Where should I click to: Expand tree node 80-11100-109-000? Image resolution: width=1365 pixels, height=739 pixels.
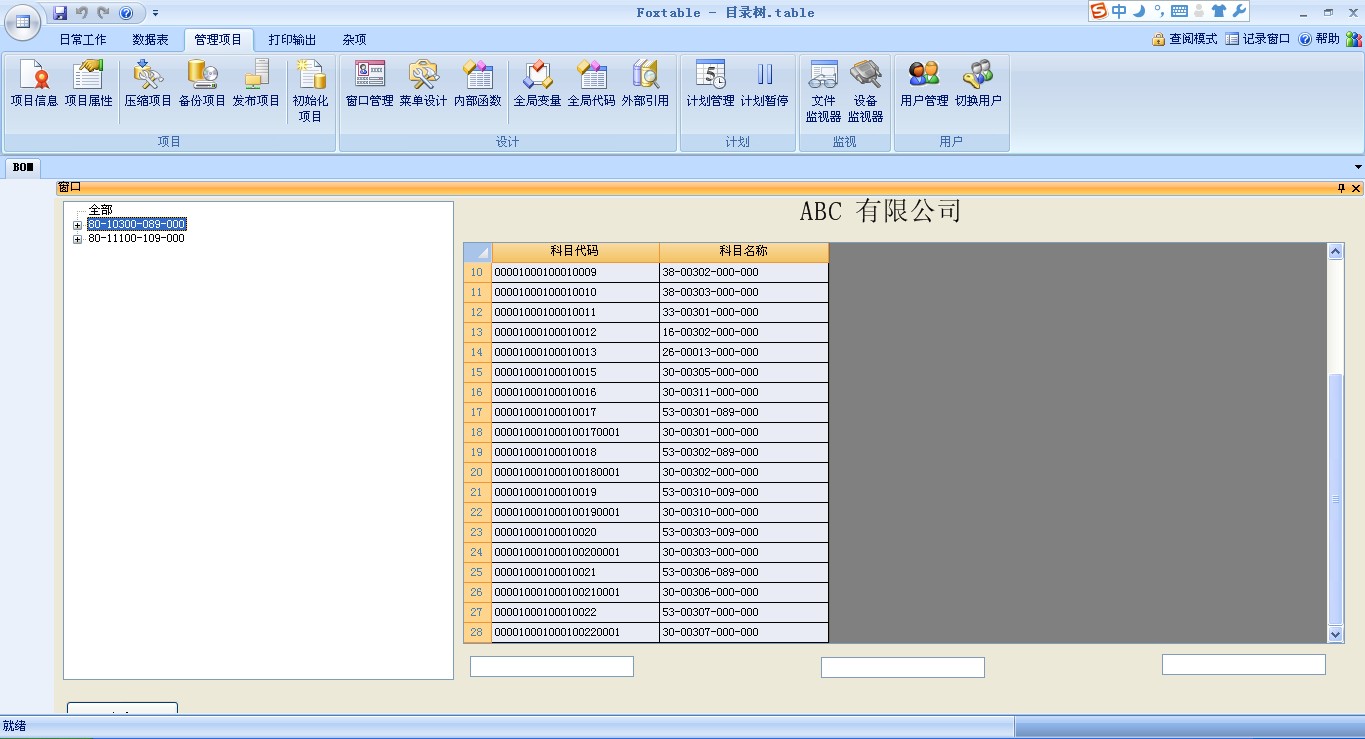pos(78,239)
